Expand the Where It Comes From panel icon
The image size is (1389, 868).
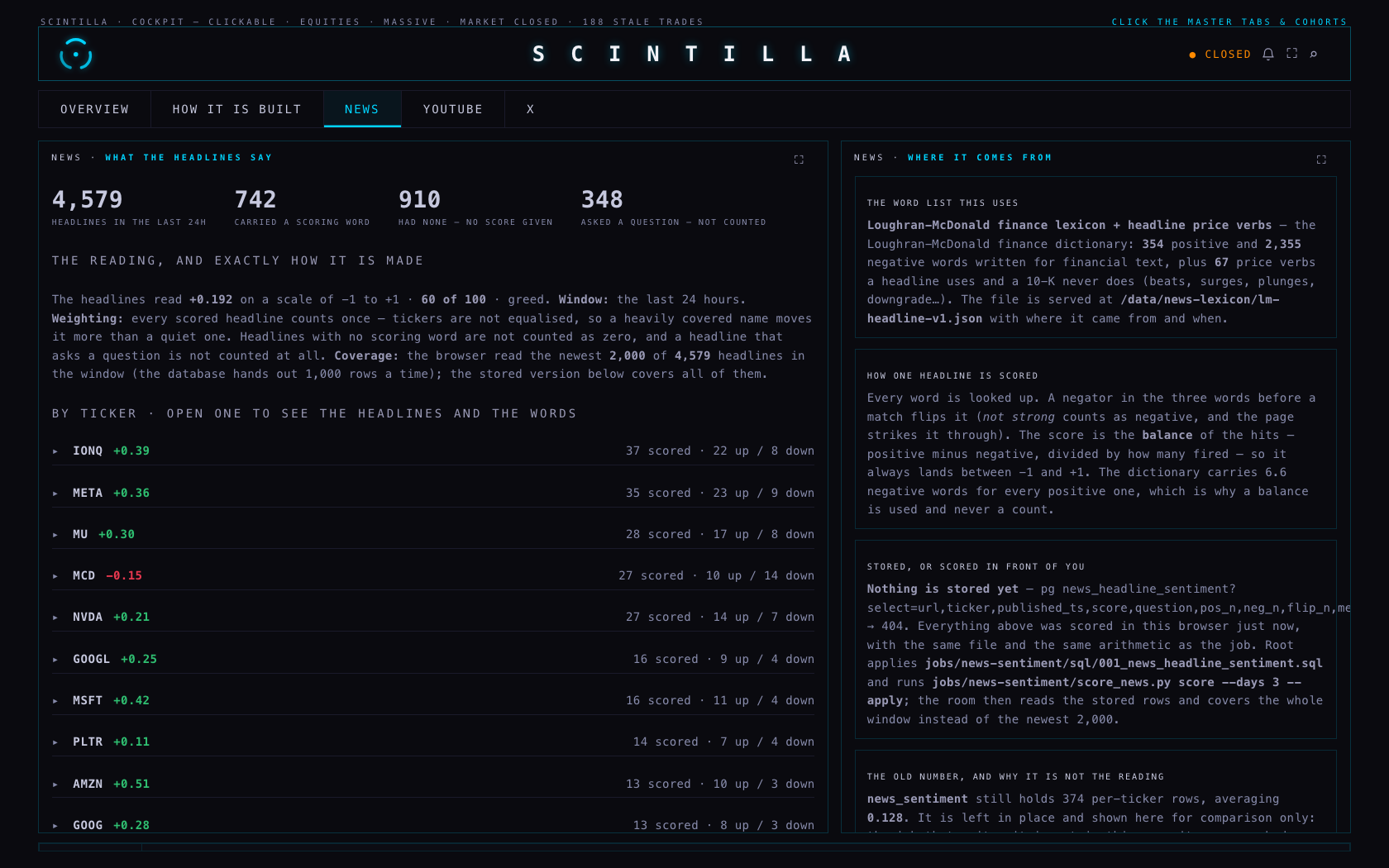[x=1321, y=160]
